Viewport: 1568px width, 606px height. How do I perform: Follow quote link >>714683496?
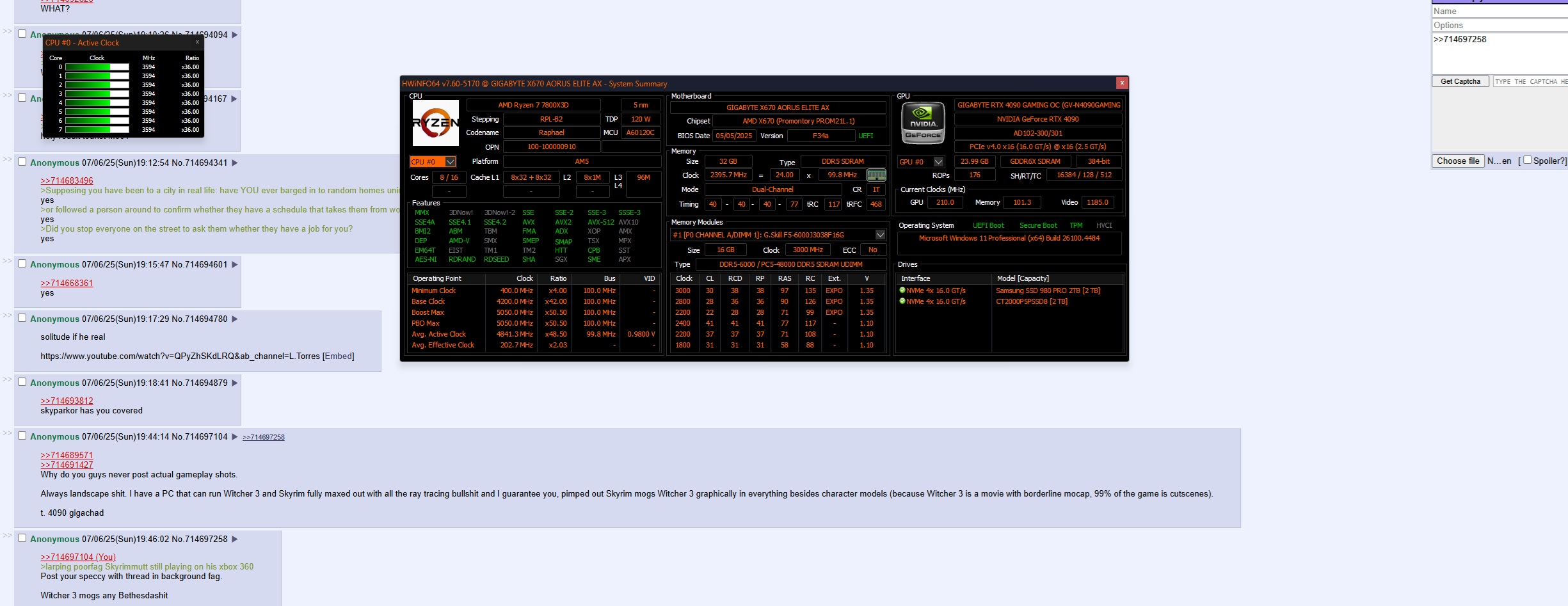point(67,180)
